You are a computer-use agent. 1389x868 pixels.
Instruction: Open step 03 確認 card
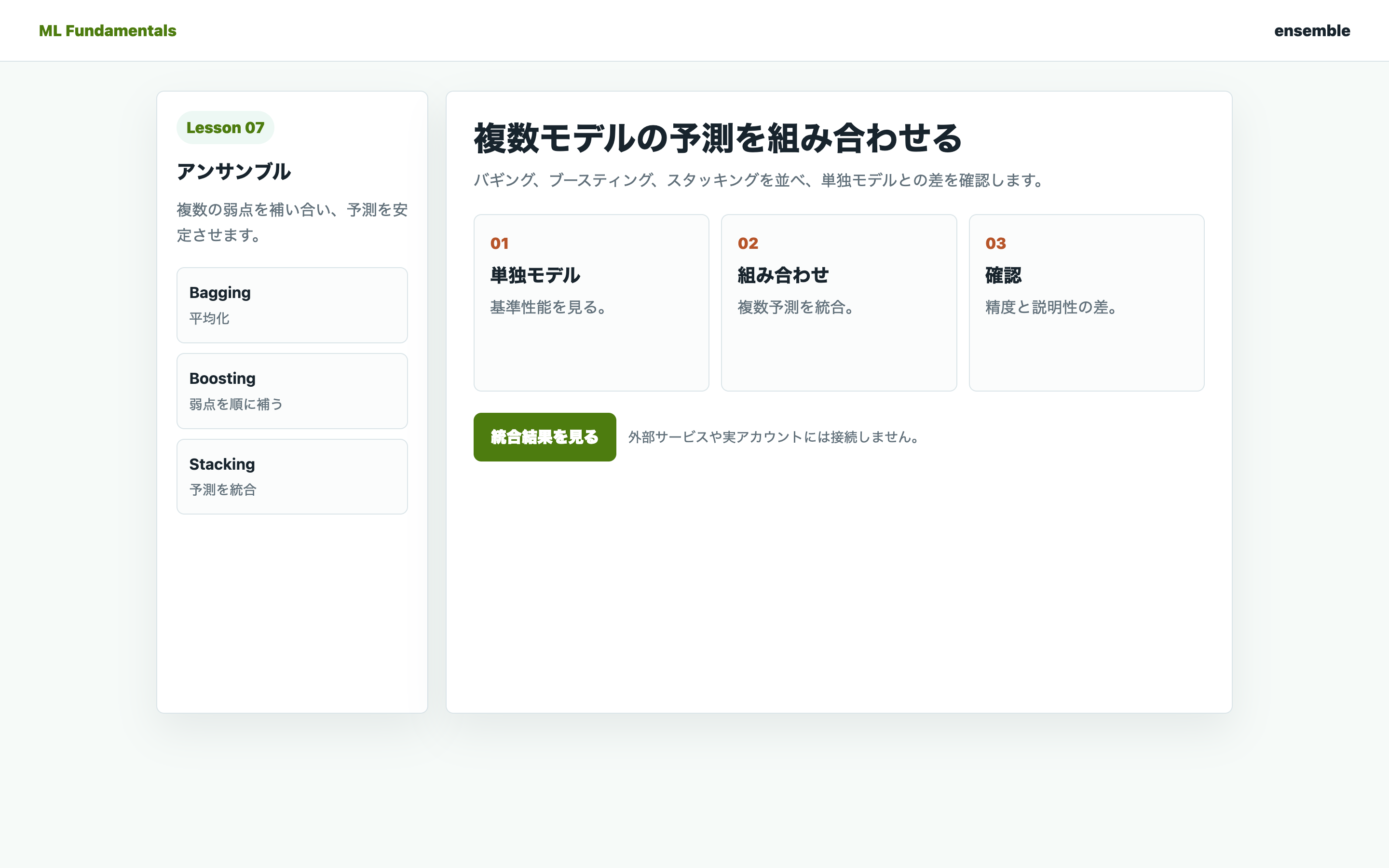pos(1087,302)
